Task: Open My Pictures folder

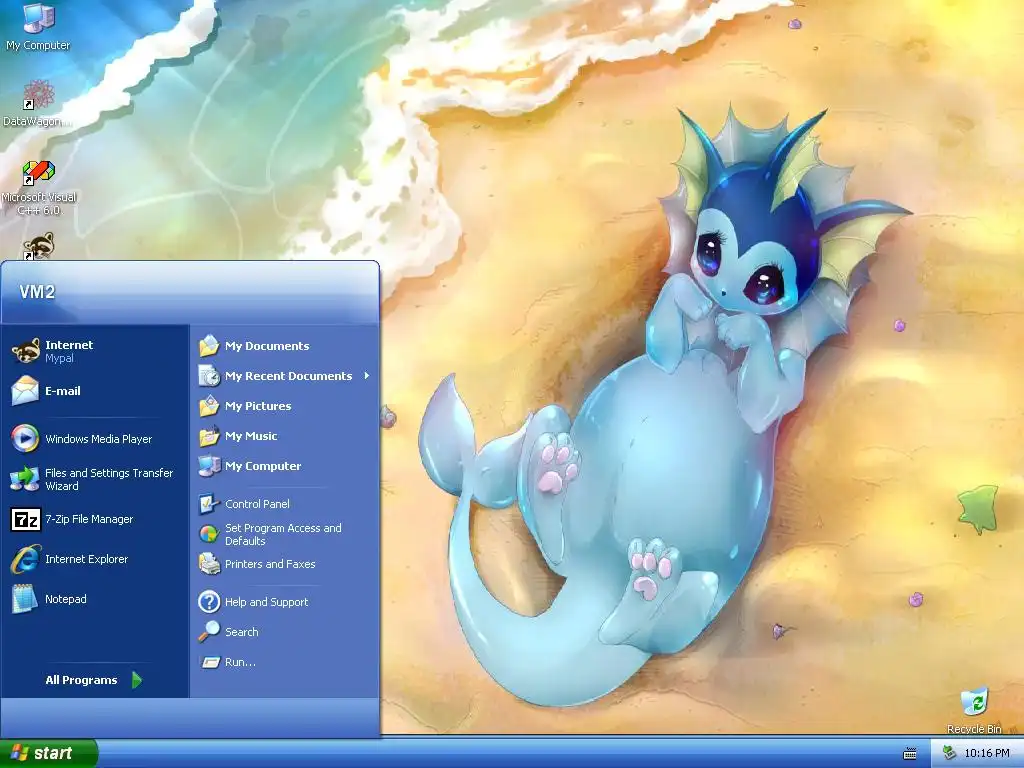Action: point(285,406)
